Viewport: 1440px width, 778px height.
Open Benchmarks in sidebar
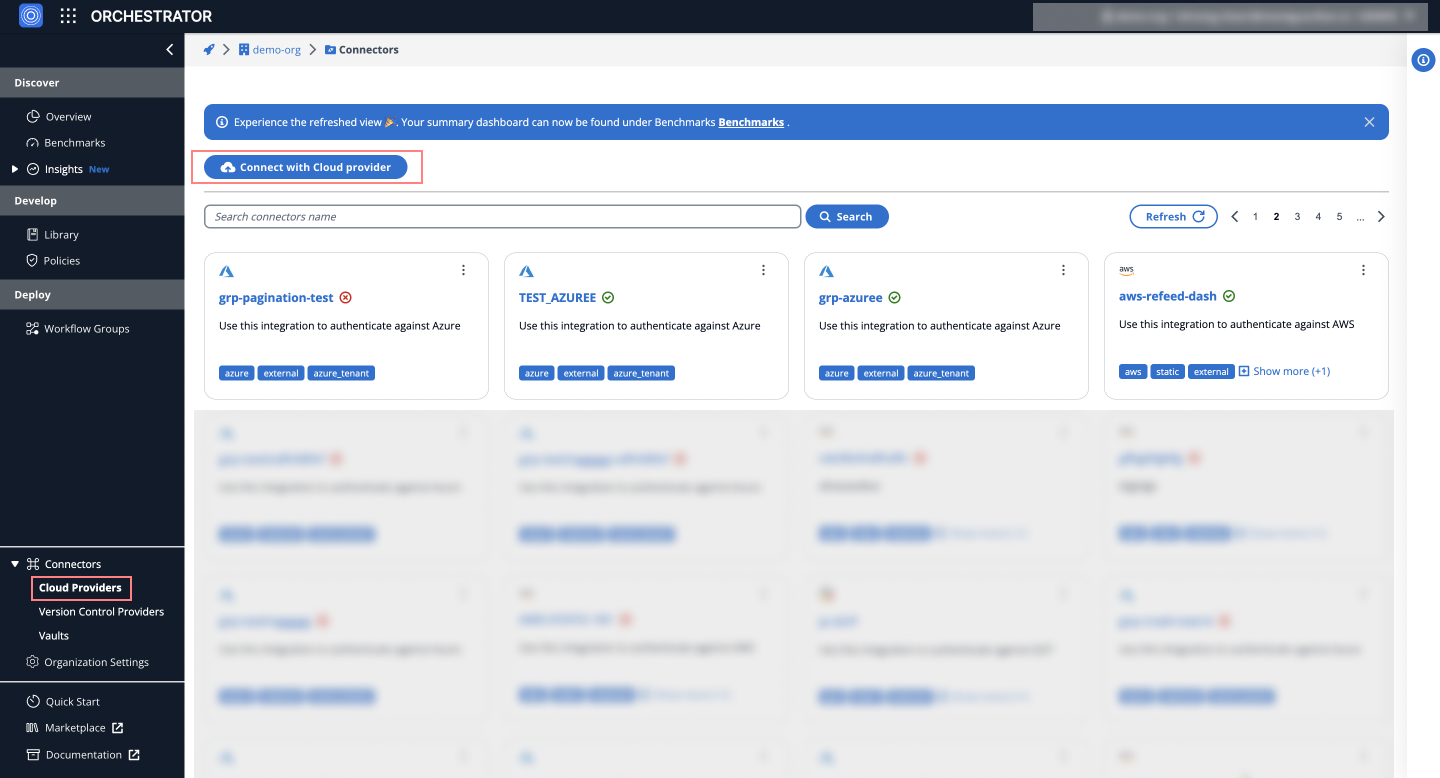pos(75,143)
